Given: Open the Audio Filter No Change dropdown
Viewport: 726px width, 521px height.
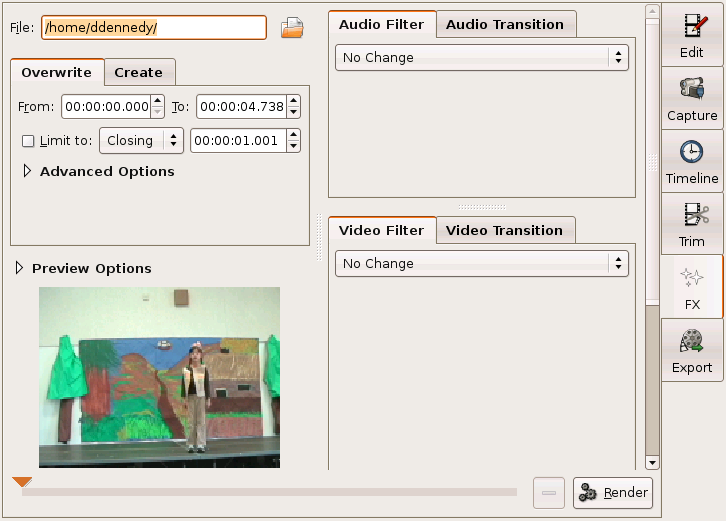Looking at the screenshot, I should pos(481,58).
